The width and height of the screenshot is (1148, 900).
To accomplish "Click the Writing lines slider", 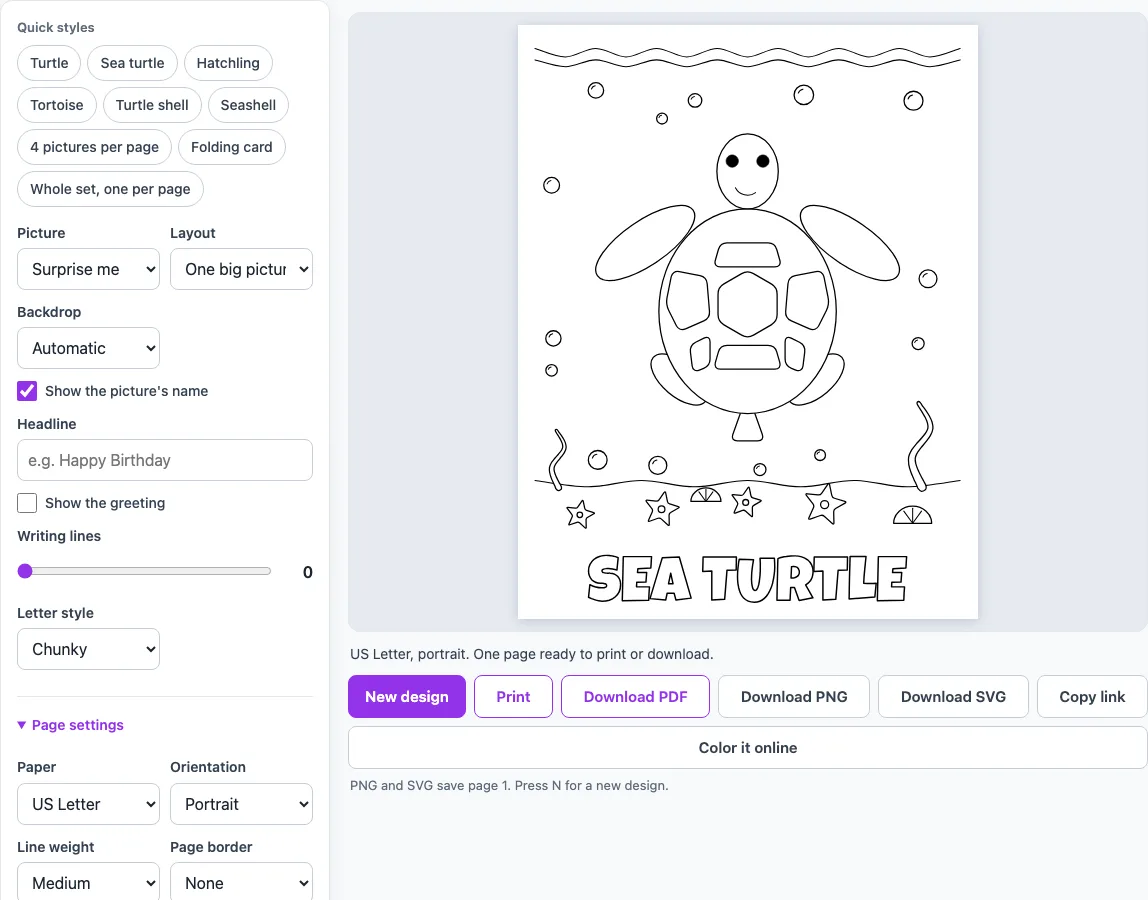I will click(x=144, y=571).
